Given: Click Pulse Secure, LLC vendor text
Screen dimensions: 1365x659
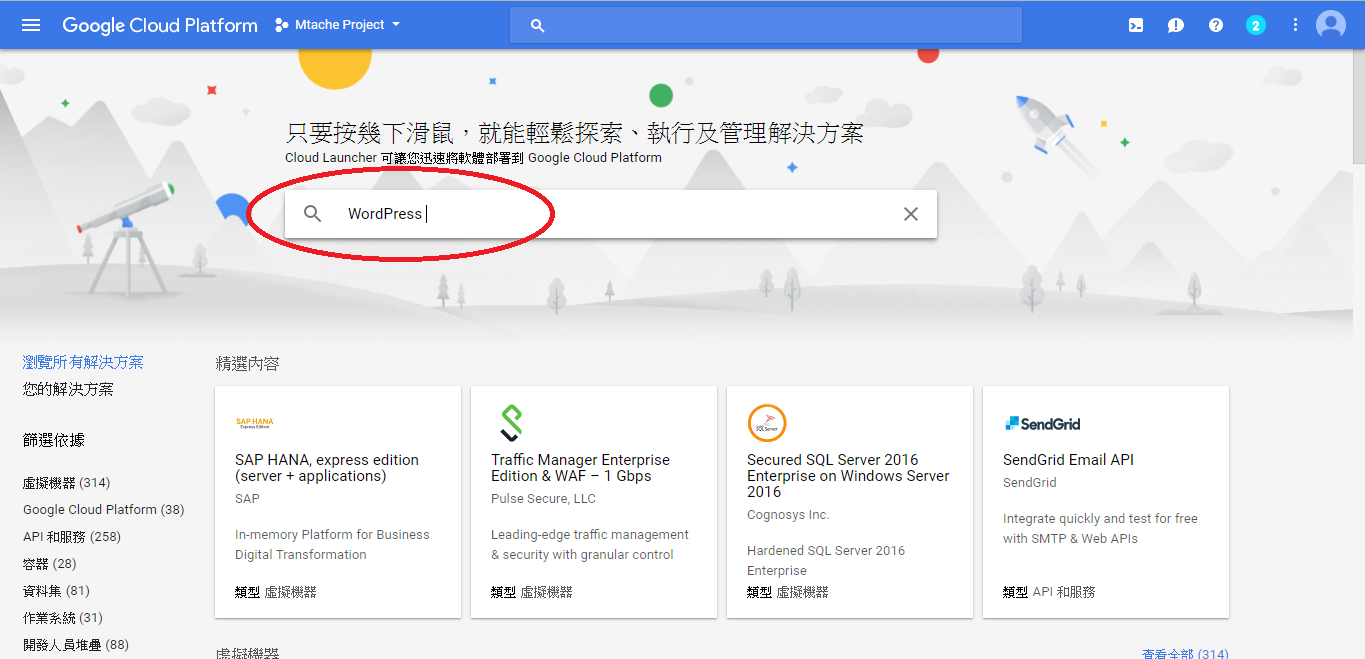Looking at the screenshot, I should pyautogui.click(x=543, y=498).
